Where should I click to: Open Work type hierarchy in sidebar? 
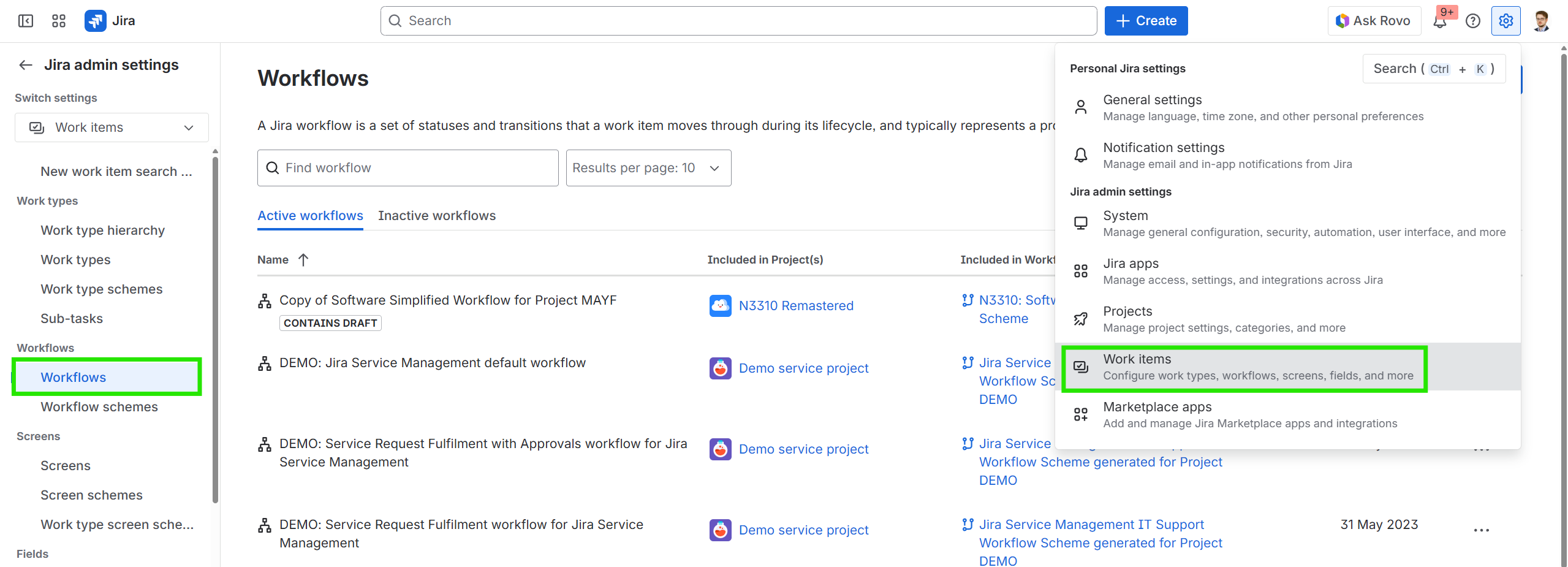pyautogui.click(x=102, y=230)
